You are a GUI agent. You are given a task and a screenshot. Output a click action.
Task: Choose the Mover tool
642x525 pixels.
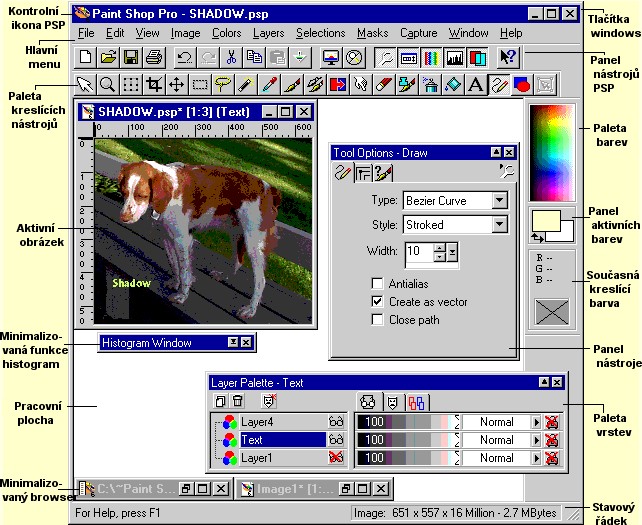pyautogui.click(x=177, y=84)
